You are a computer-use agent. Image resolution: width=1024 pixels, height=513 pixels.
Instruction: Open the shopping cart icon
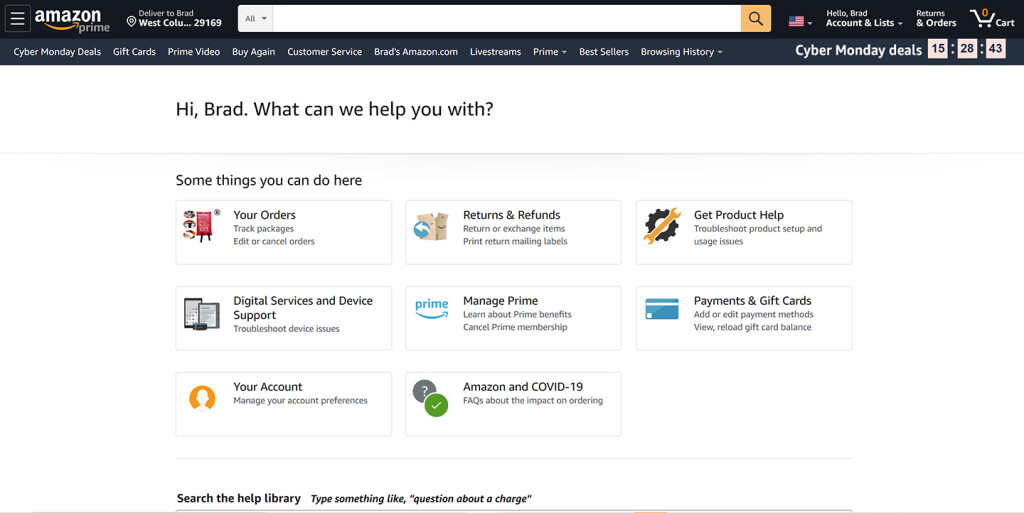[x=992, y=18]
